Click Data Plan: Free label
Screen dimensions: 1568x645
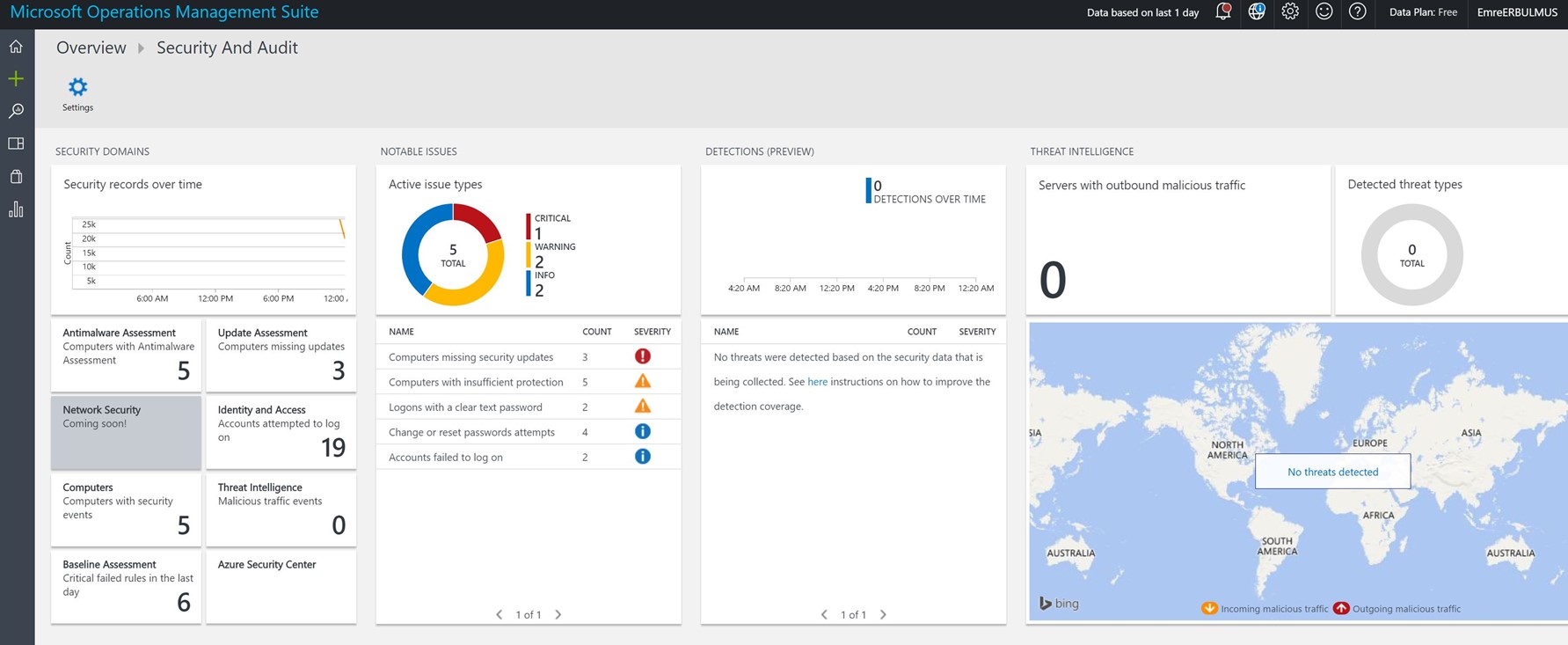click(x=1423, y=12)
